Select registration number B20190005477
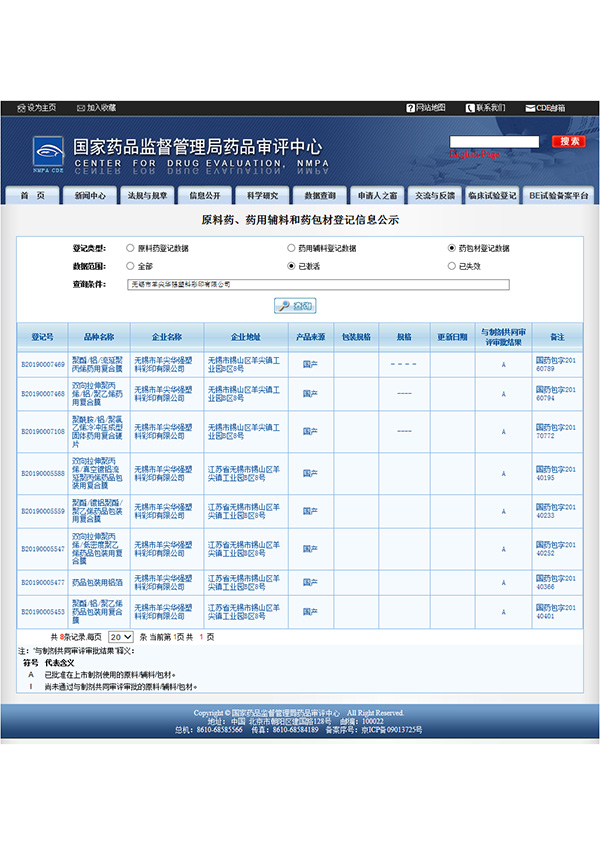Image resolution: width=600 pixels, height=845 pixels. pos(43,583)
